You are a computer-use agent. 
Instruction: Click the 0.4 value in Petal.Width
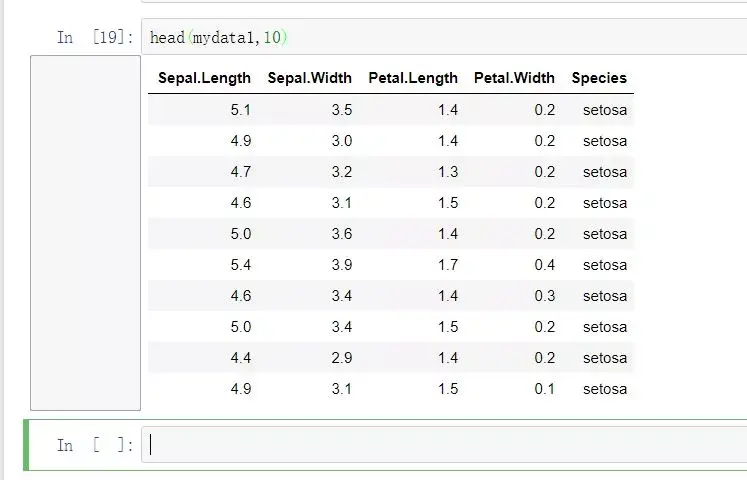click(544, 265)
